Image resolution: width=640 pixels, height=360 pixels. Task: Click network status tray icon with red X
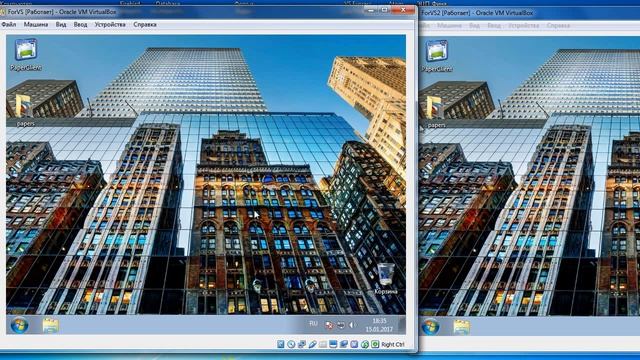329,325
